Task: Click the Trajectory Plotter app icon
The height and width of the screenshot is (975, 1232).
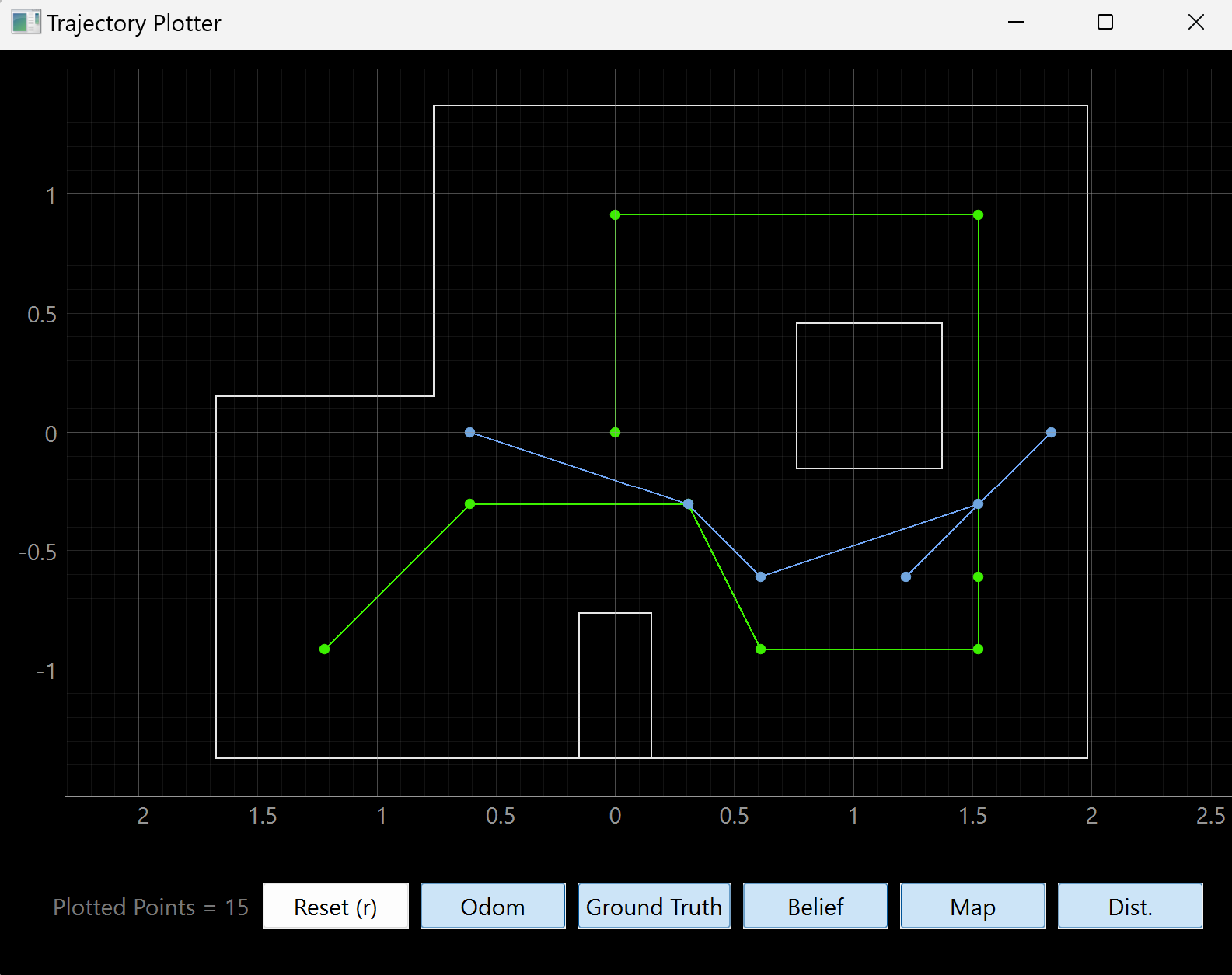Action: click(26, 23)
